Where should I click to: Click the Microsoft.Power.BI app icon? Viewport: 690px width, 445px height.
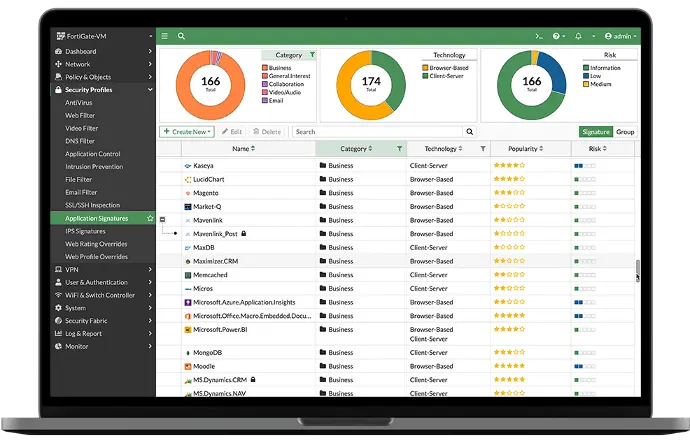click(188, 330)
